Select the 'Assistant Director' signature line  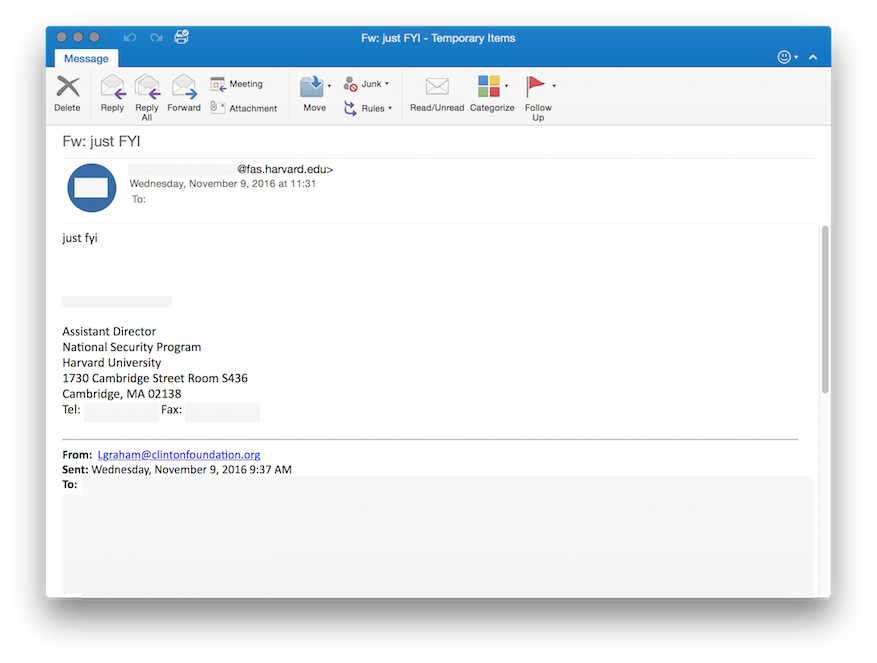109,332
